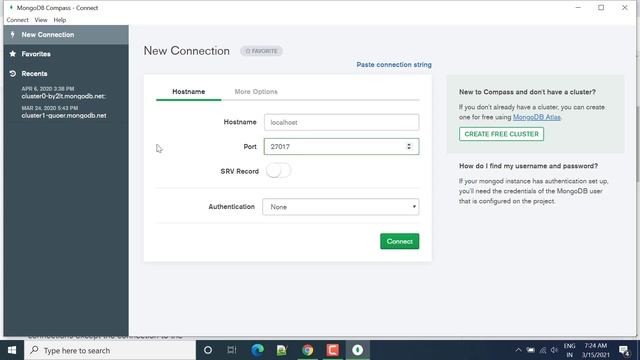Open Task View from the taskbar

click(232, 350)
